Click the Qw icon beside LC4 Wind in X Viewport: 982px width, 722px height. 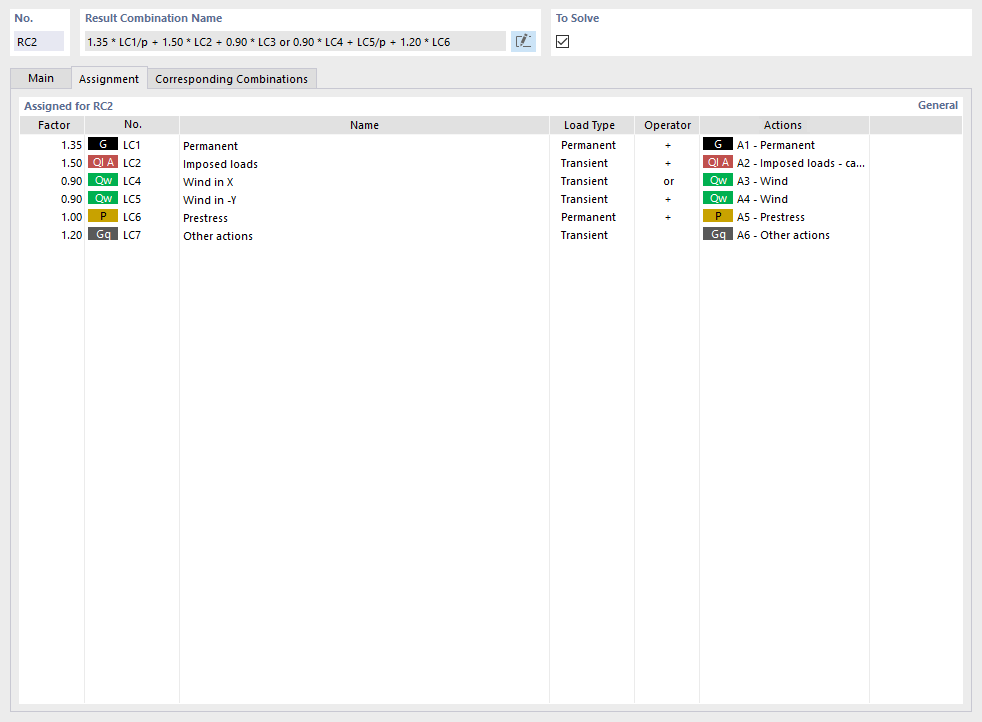[x=103, y=180]
